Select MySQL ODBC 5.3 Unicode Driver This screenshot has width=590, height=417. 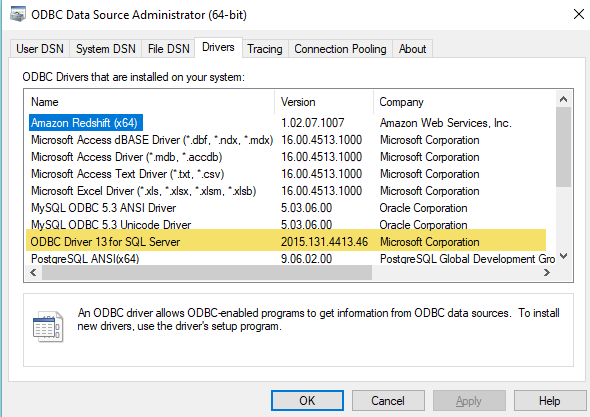tap(111, 225)
